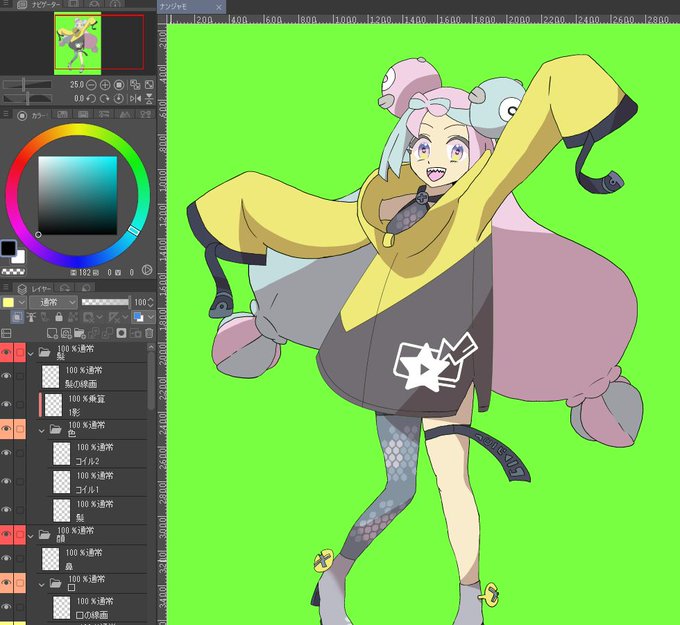680x625 pixels.
Task: Click the layer opacity slider
Action: [x=105, y=302]
